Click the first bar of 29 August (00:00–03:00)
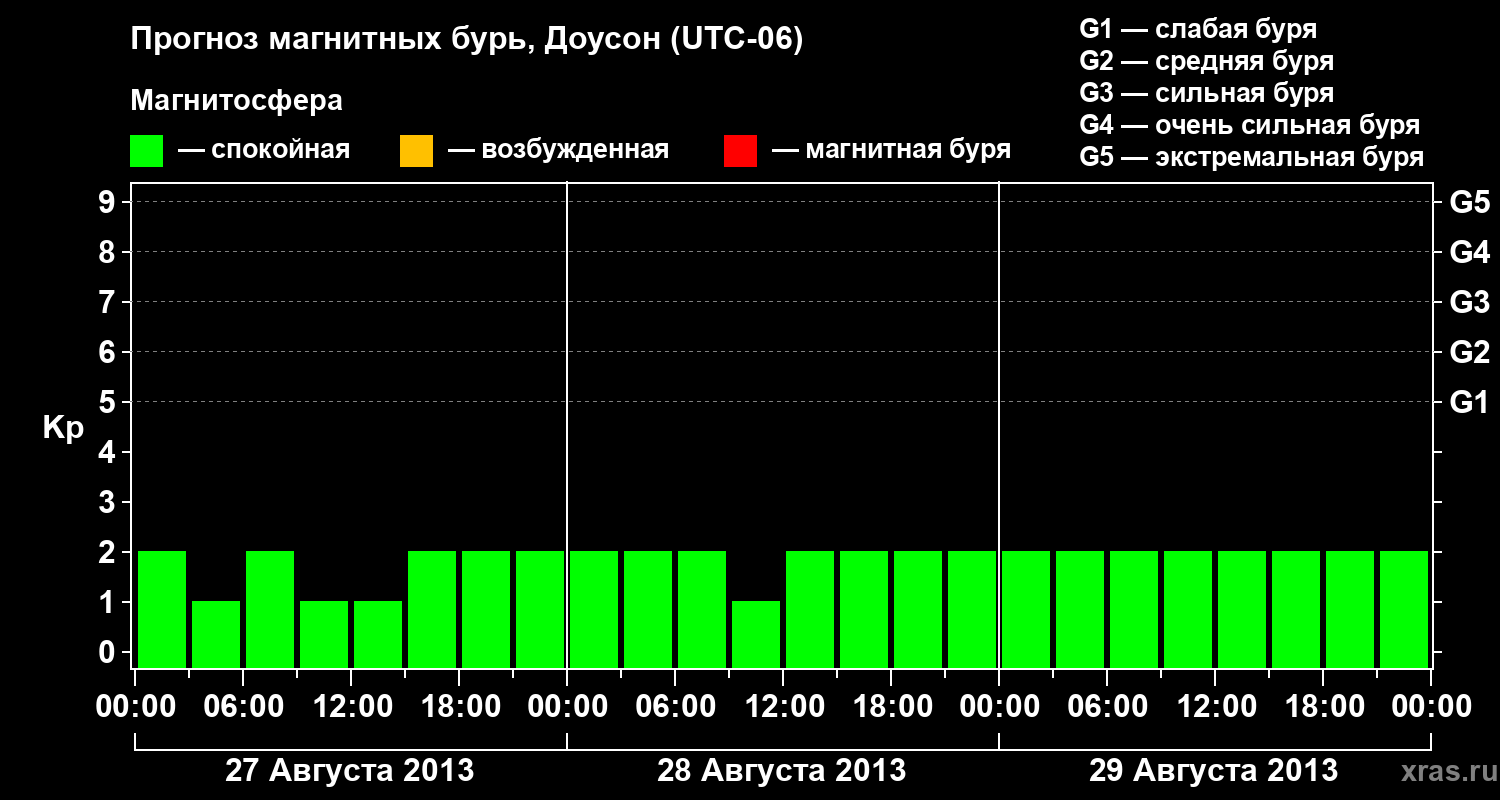 pos(1026,609)
